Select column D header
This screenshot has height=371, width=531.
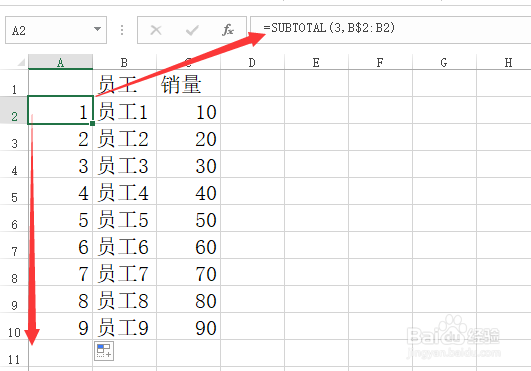(252, 62)
